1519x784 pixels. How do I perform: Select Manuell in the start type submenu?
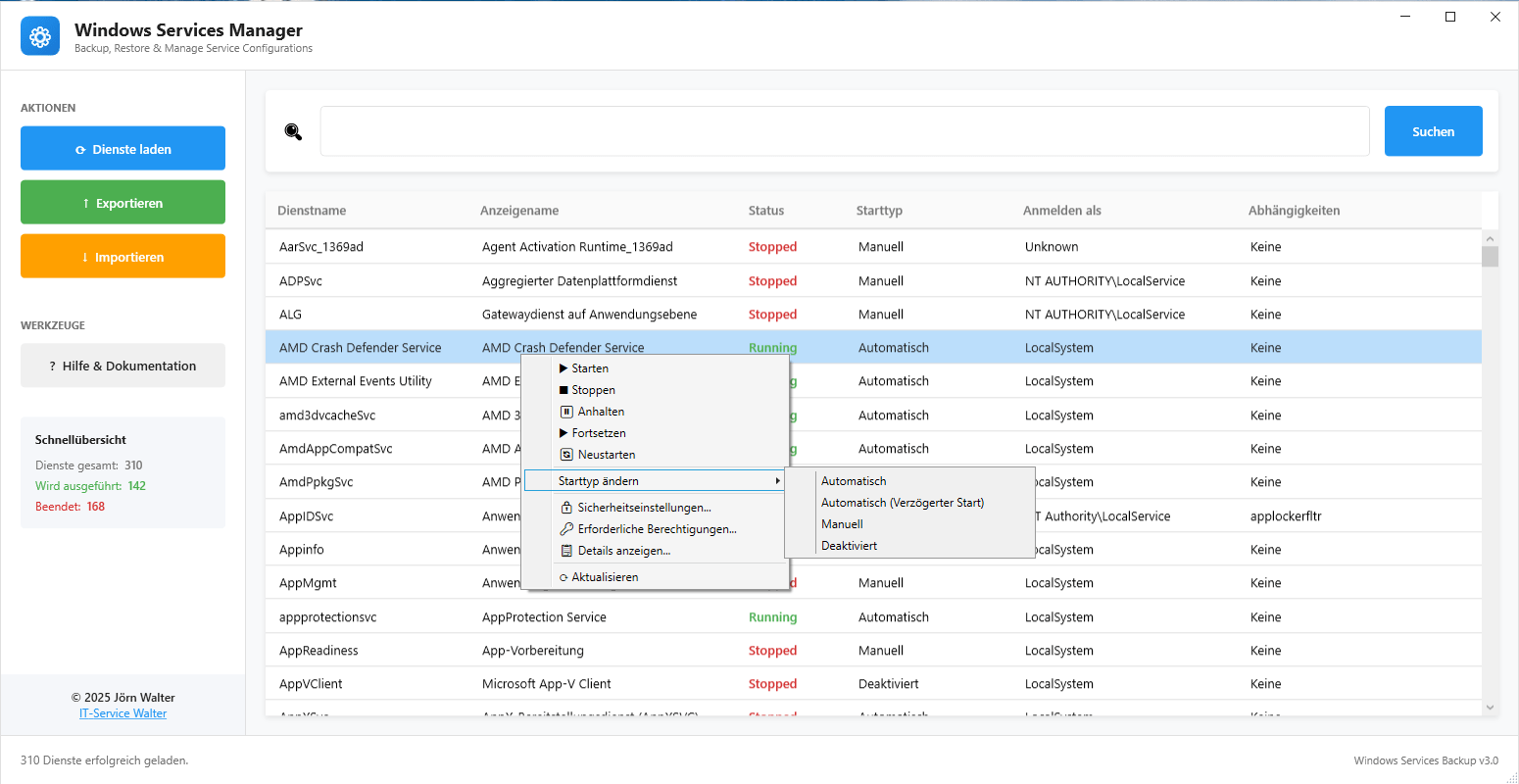point(842,524)
